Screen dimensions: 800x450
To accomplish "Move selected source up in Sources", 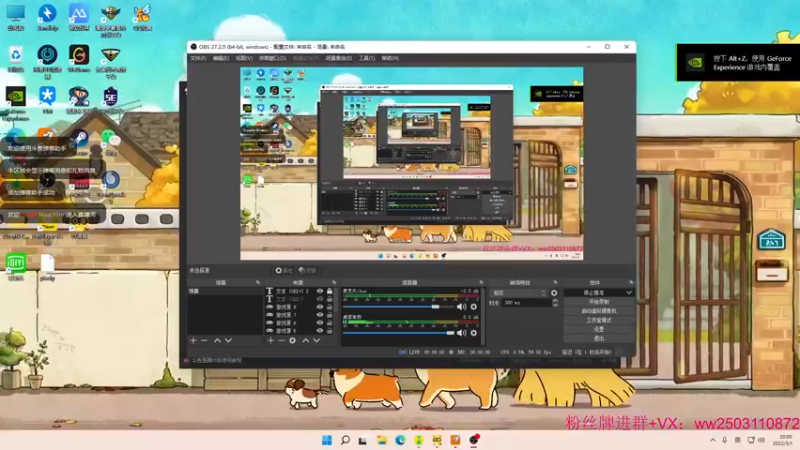I will (x=306, y=340).
